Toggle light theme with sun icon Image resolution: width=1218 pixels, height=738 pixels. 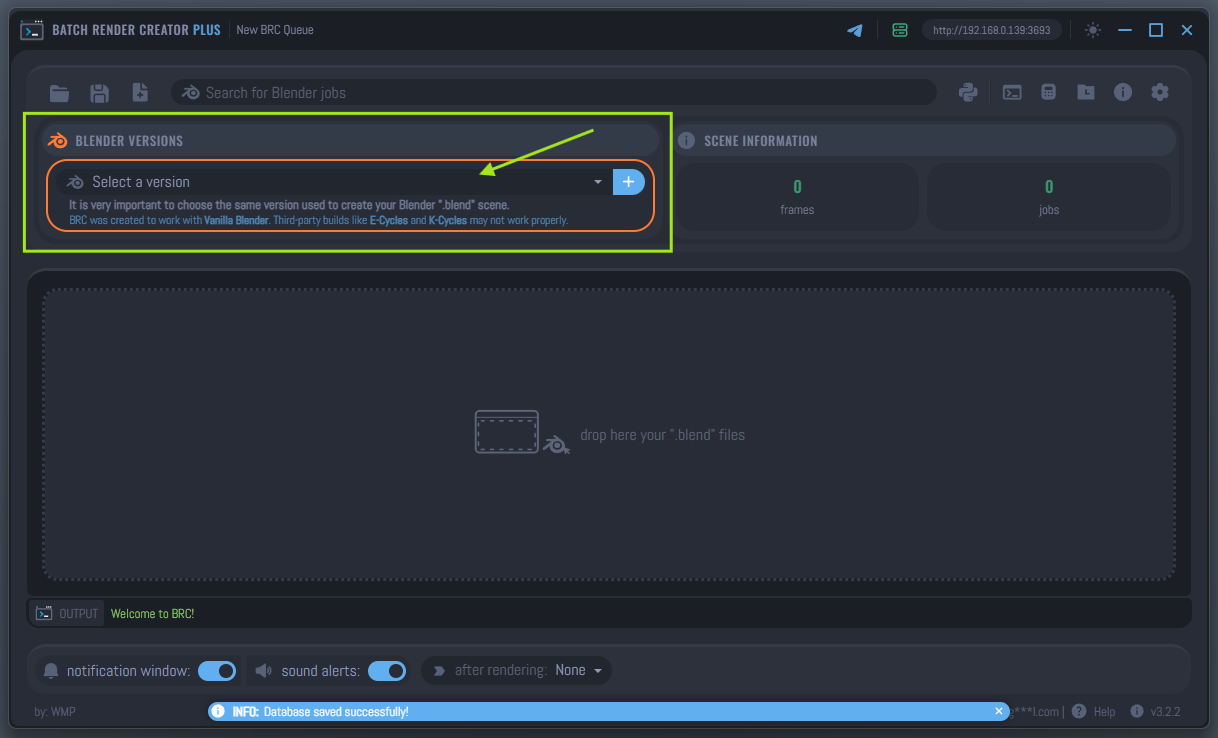[x=1093, y=30]
